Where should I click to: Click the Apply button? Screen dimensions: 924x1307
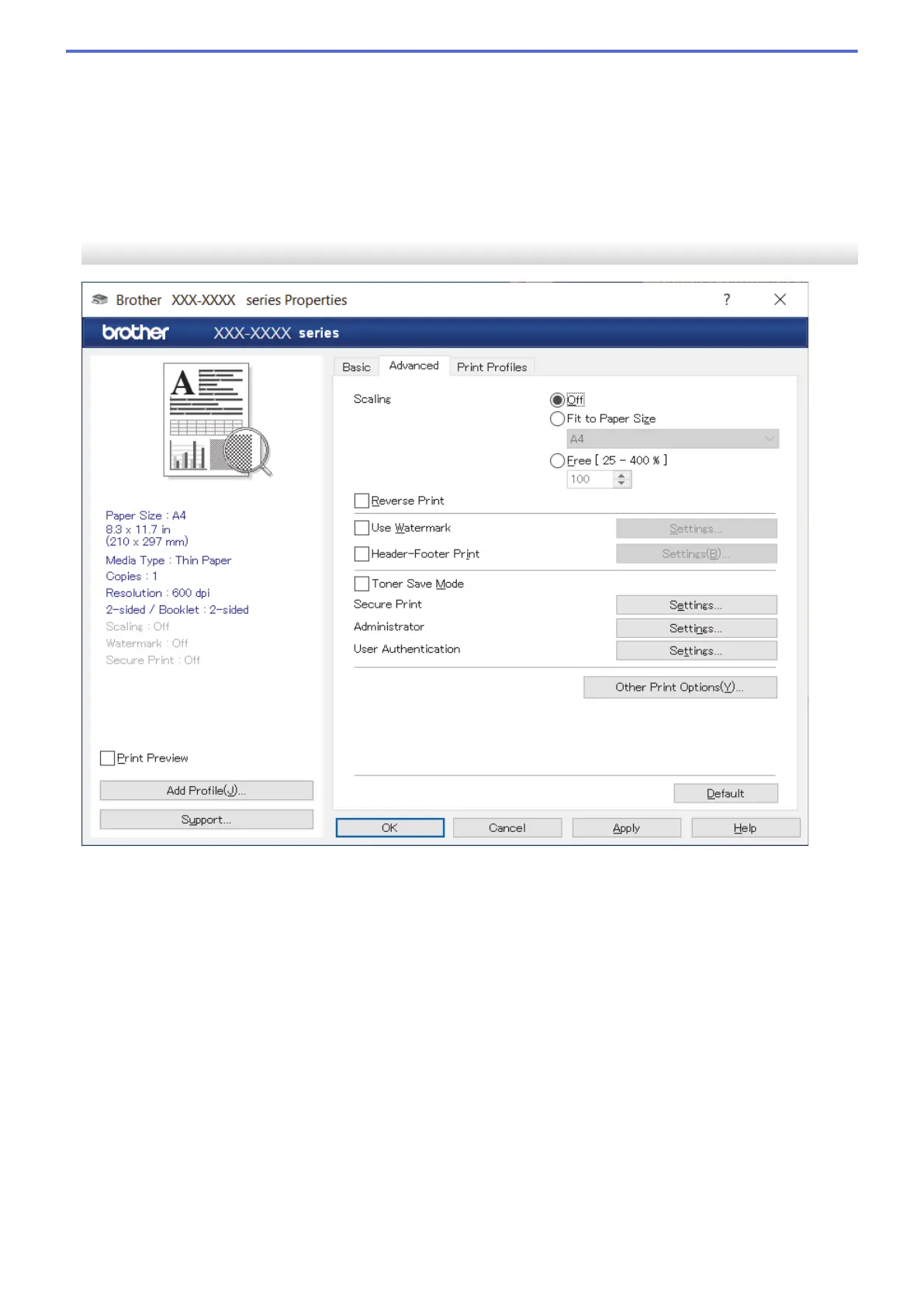pyautogui.click(x=627, y=828)
